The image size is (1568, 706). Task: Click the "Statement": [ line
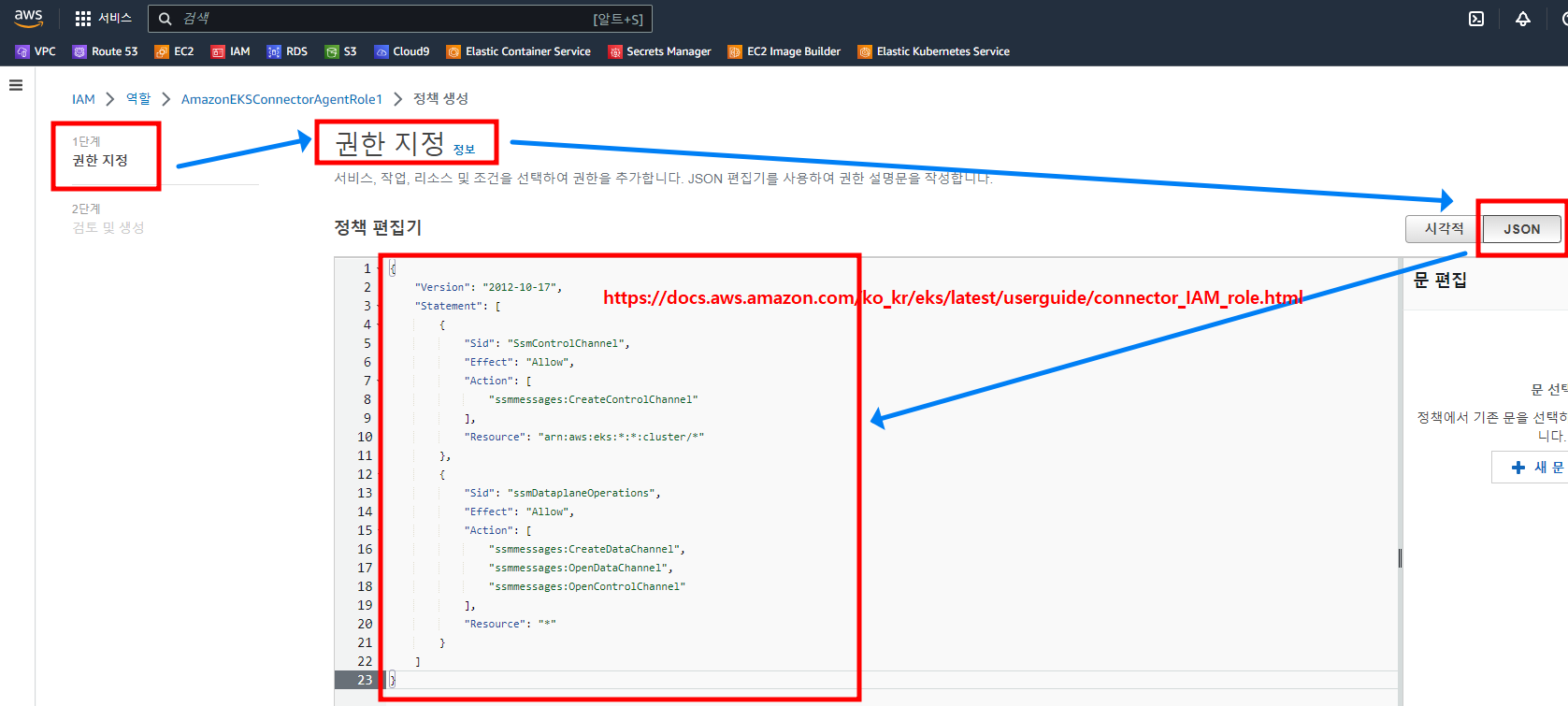[457, 306]
